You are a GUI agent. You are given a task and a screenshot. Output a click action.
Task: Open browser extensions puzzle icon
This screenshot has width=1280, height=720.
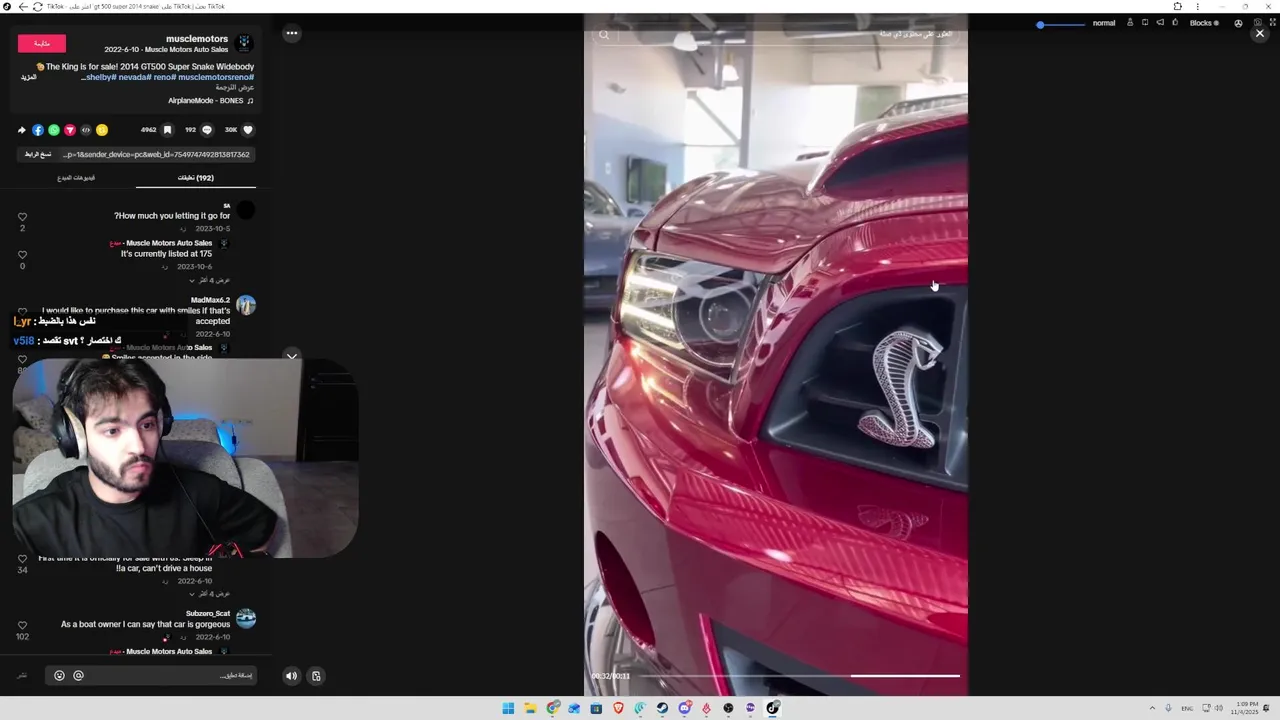[x=1177, y=6]
